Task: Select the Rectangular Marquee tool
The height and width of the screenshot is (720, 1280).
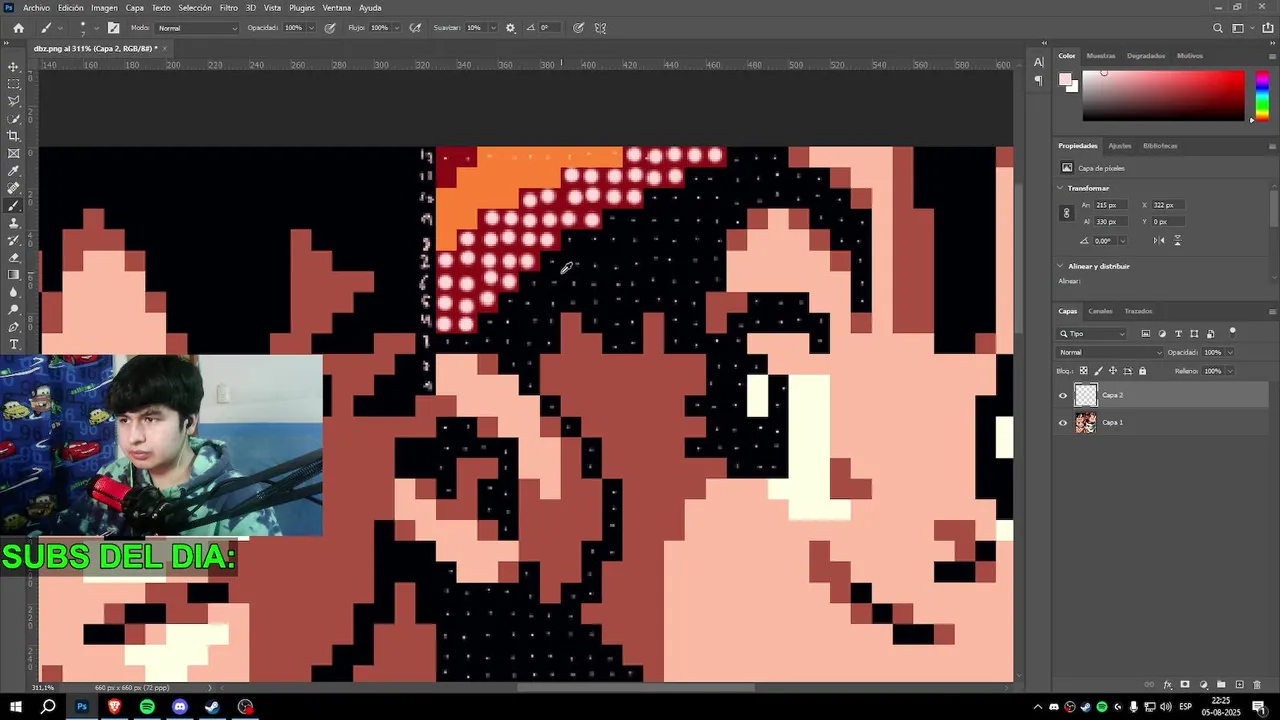Action: 13,84
